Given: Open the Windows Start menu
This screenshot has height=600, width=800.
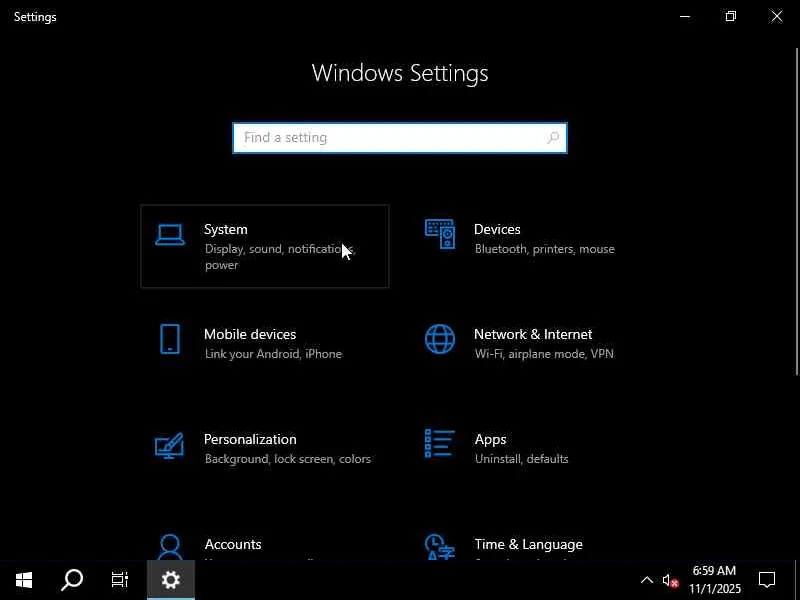Looking at the screenshot, I should 24,580.
